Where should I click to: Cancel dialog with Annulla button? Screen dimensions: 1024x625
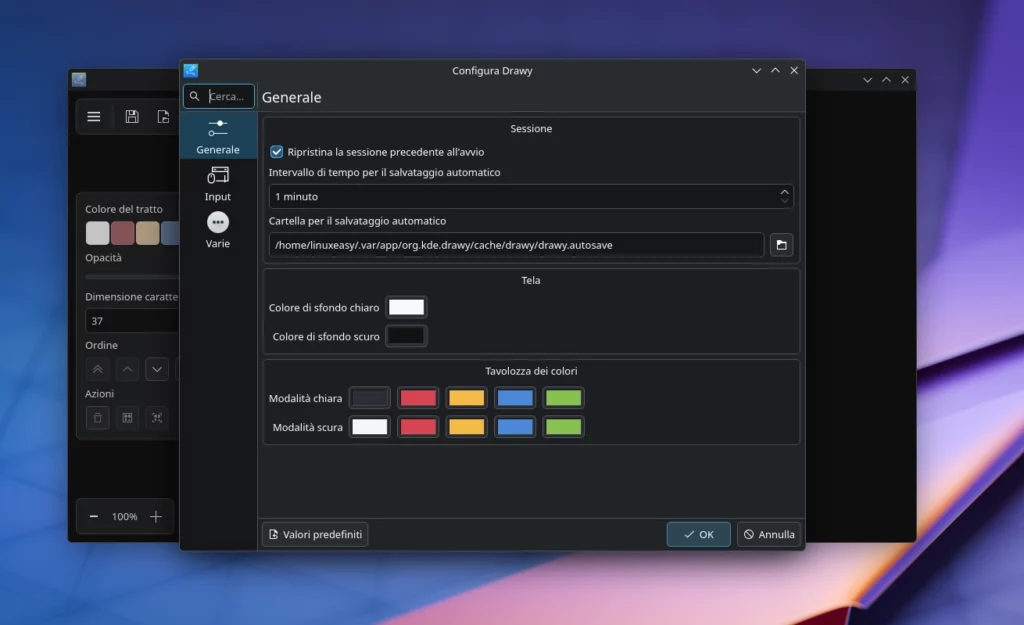[x=769, y=534]
